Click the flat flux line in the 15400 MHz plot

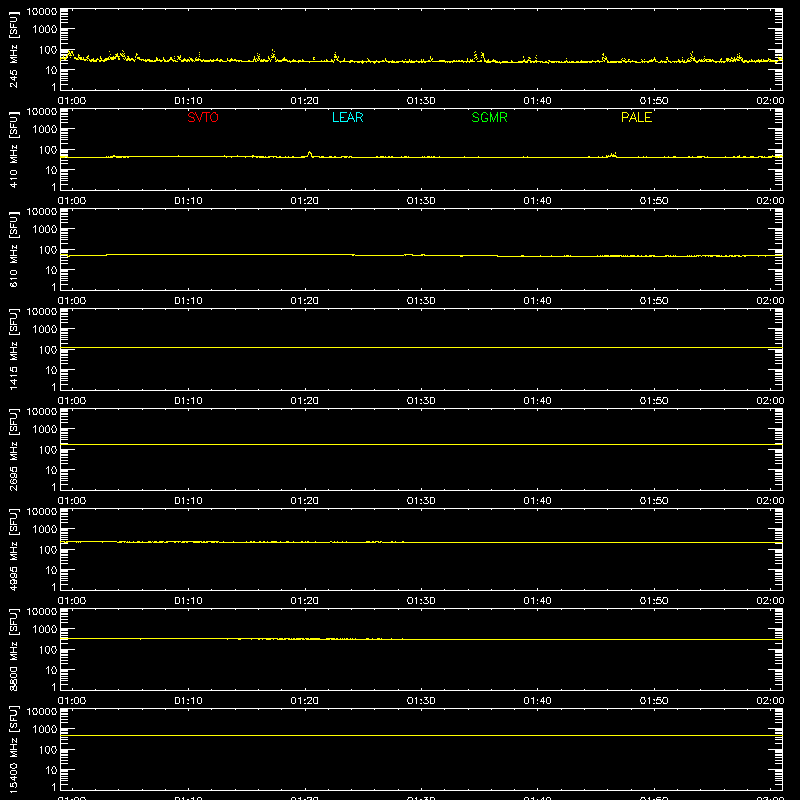coord(421,735)
